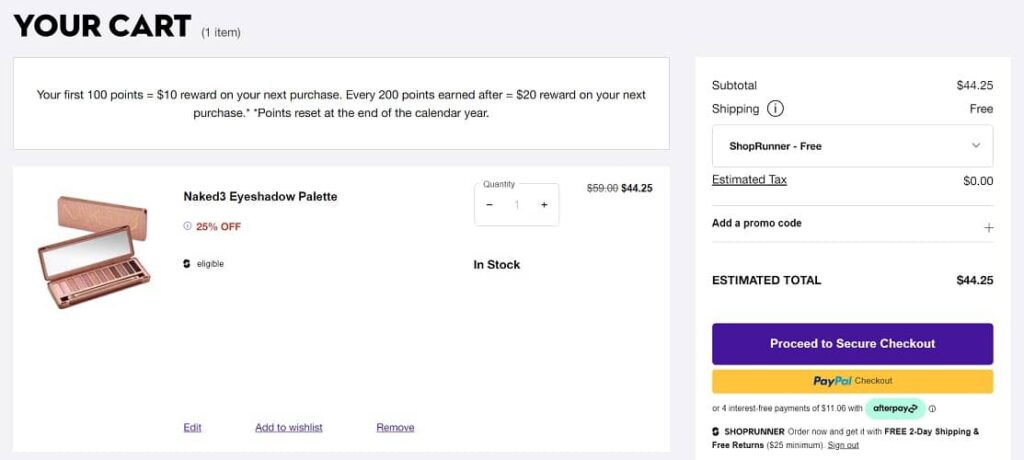Open the info icon next to Afterpay

pyautogui.click(x=933, y=408)
